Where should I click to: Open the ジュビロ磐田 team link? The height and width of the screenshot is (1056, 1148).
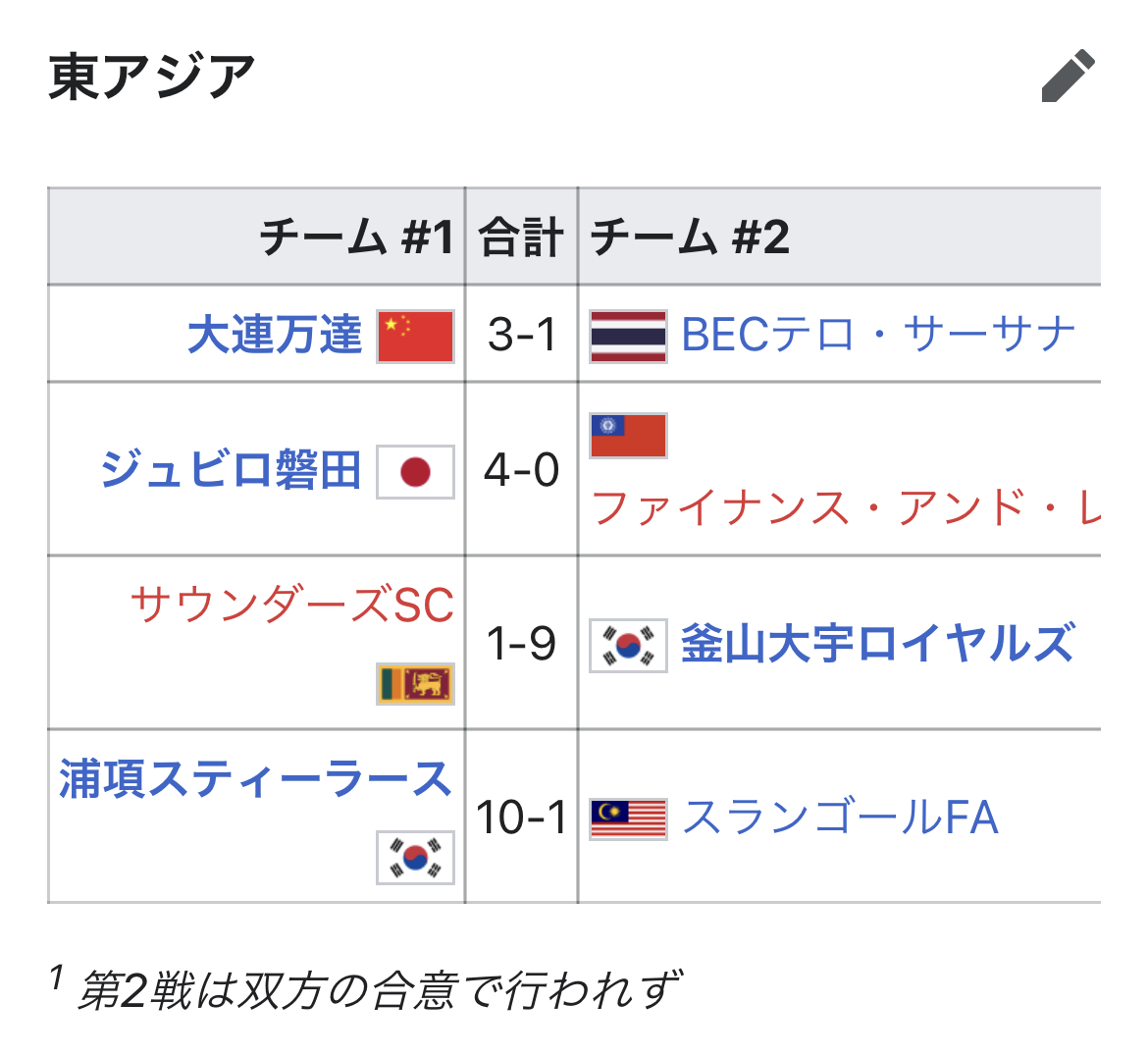(231, 470)
